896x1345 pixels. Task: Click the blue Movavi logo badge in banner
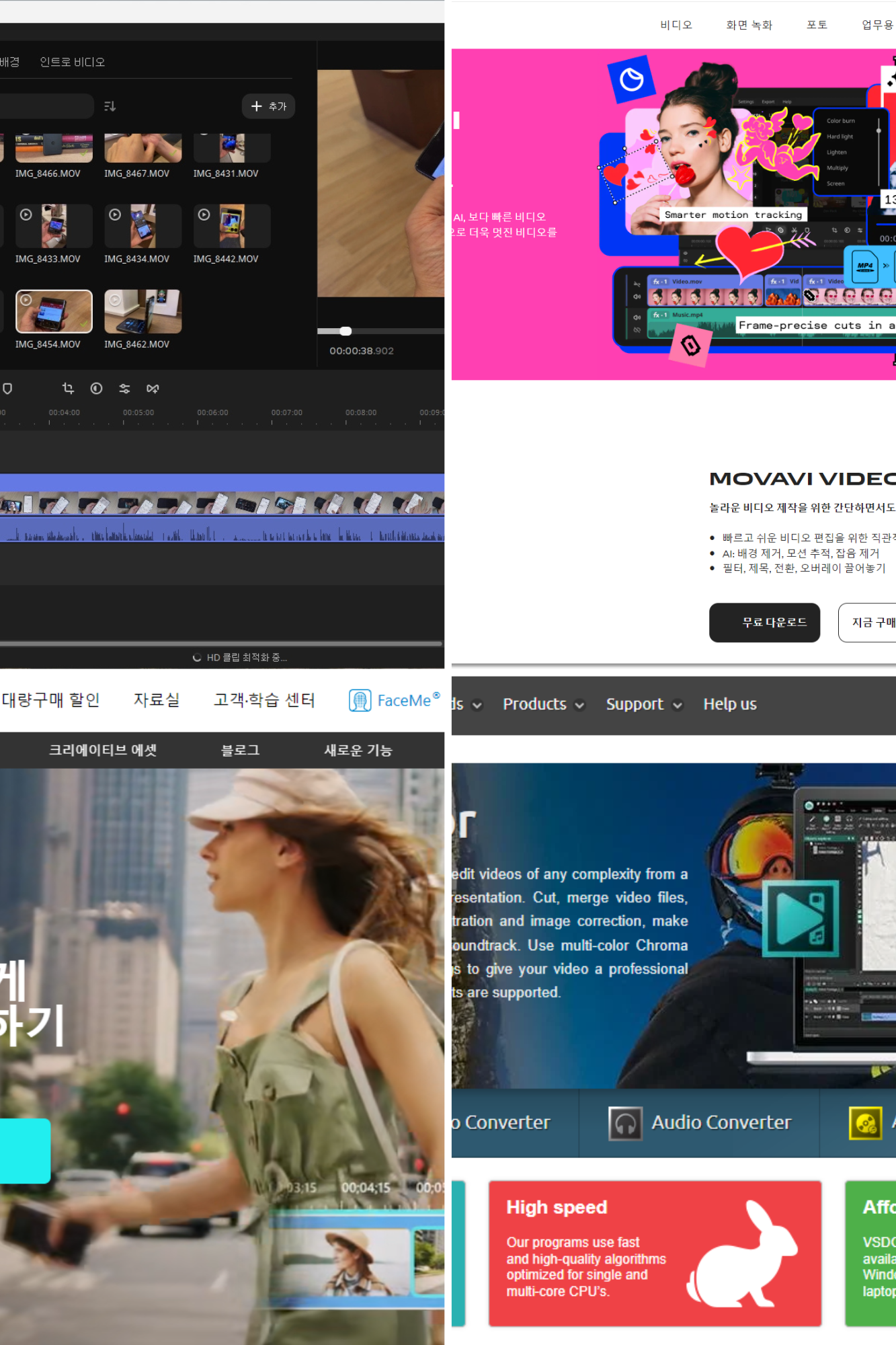[631, 79]
